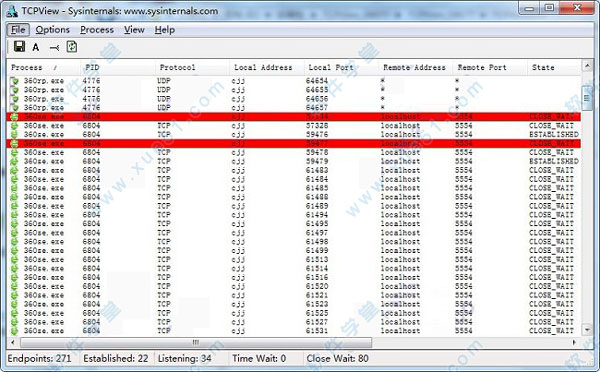Open the File menu
The height and width of the screenshot is (372, 600).
(x=18, y=30)
